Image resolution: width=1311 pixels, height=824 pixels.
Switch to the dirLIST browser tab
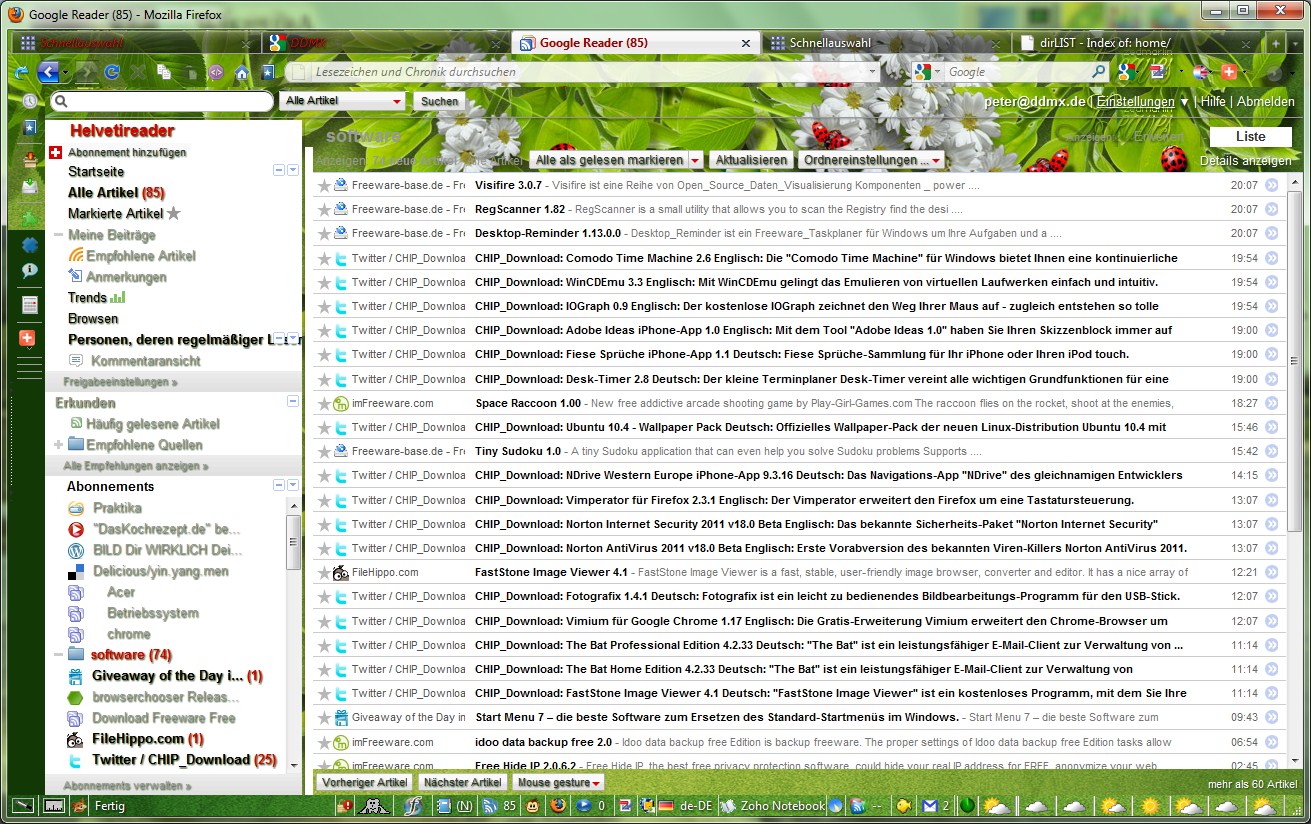1133,43
